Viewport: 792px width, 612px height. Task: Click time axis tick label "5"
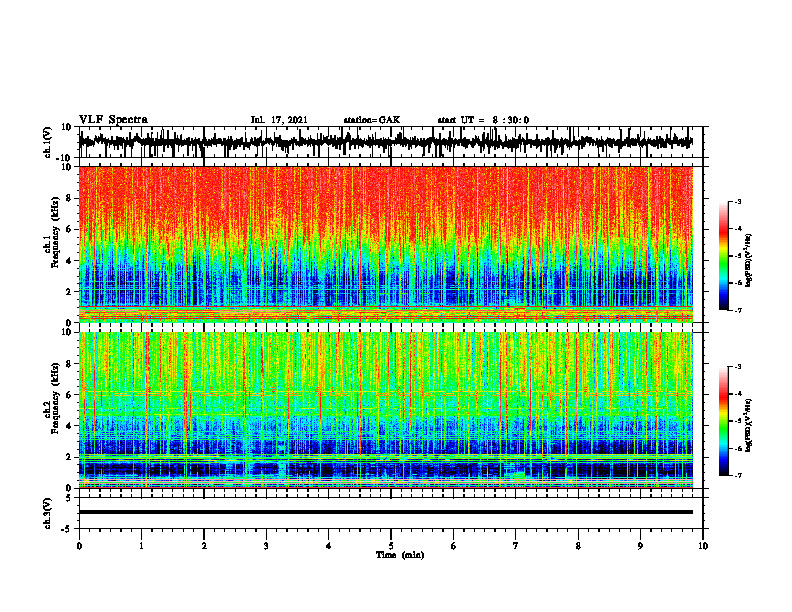coord(391,546)
